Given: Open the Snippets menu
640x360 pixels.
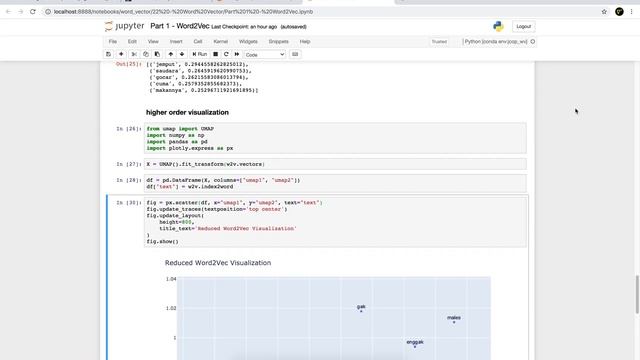Looking at the screenshot, I should click(x=278, y=42).
